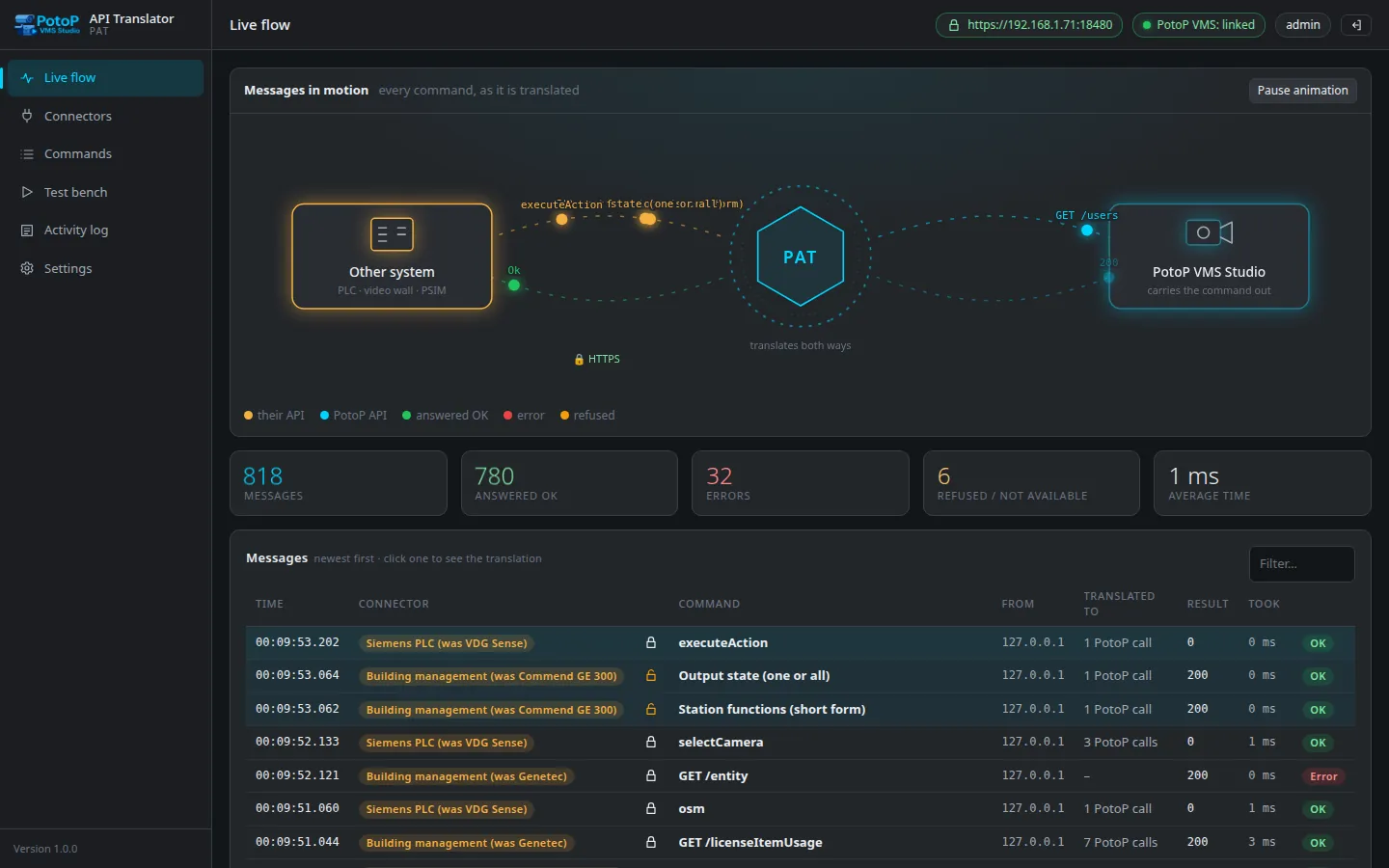The image size is (1389, 868).
Task: Click the red 'error' legend label
Action: click(x=531, y=416)
